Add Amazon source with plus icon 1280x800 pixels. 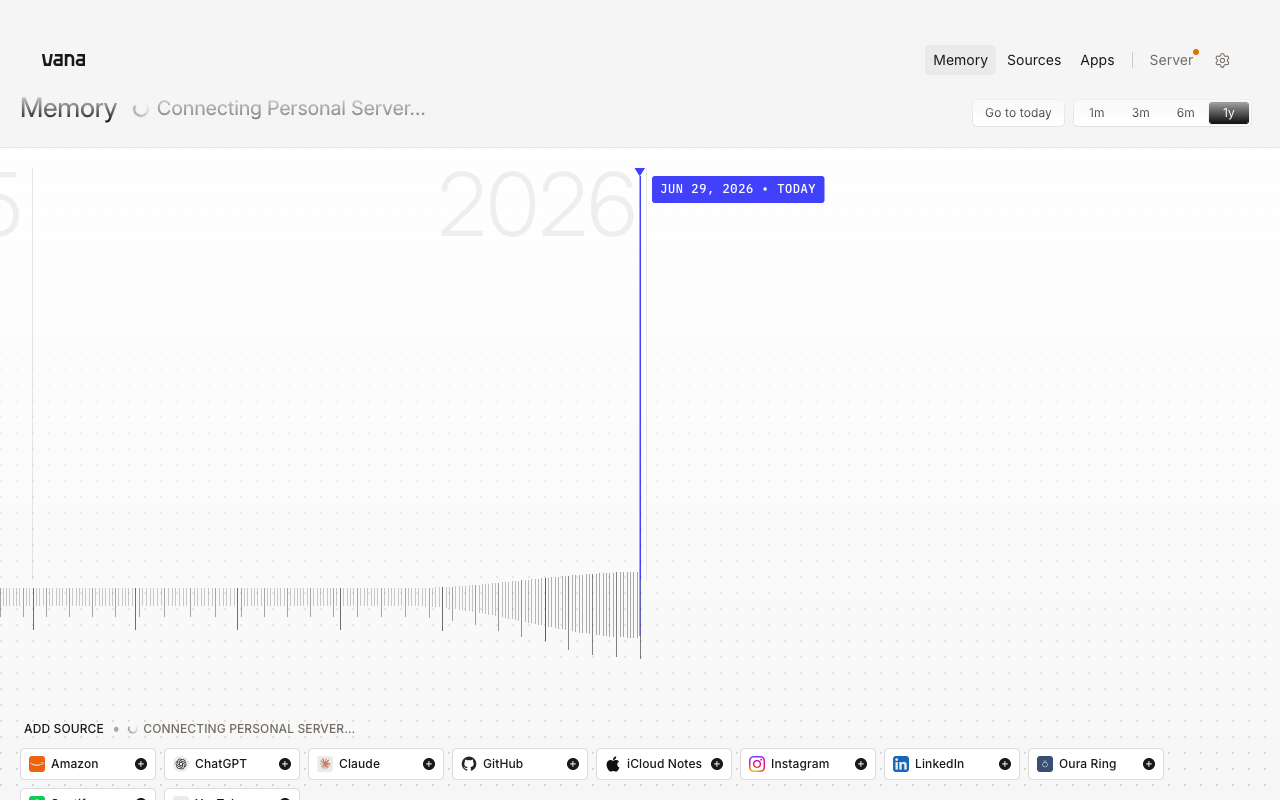coord(141,764)
